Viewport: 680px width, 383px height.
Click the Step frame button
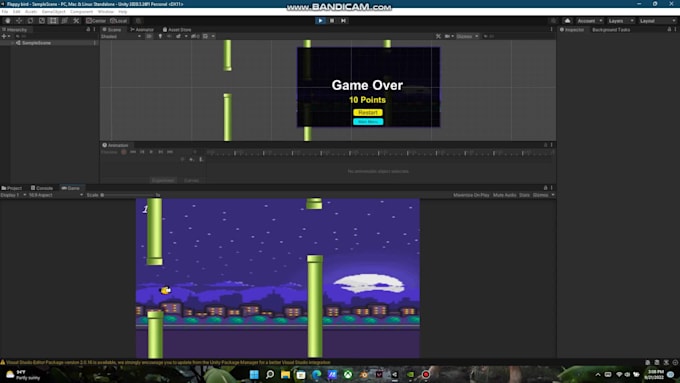pyautogui.click(x=343, y=20)
